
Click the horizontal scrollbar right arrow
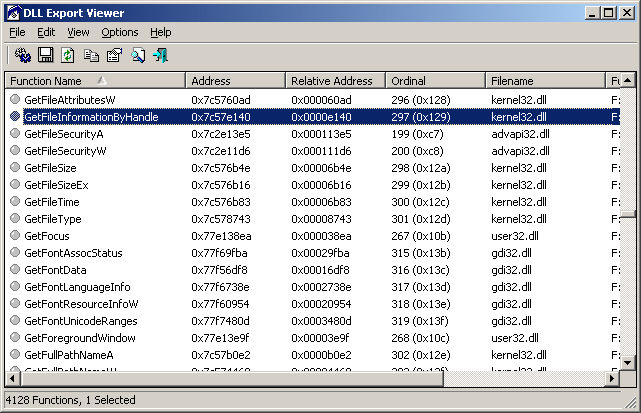[610, 380]
